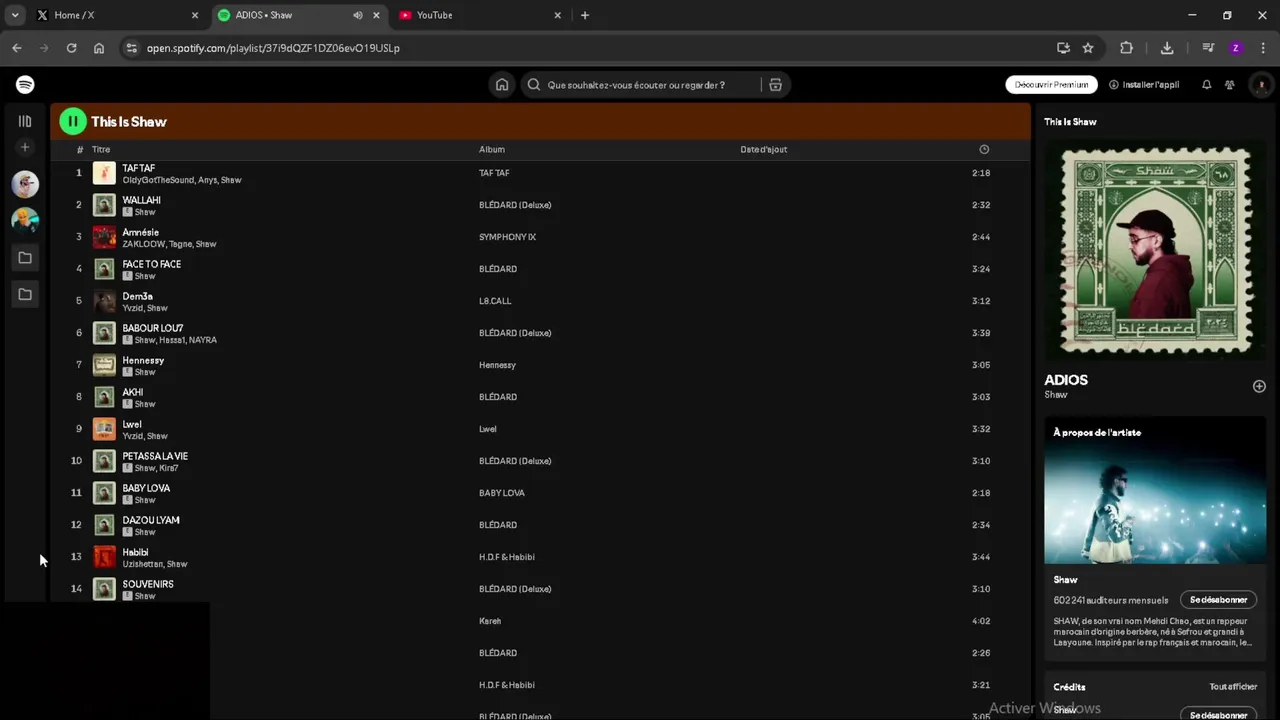Open the Browse icon in search bar
1280x720 pixels.
point(775,85)
